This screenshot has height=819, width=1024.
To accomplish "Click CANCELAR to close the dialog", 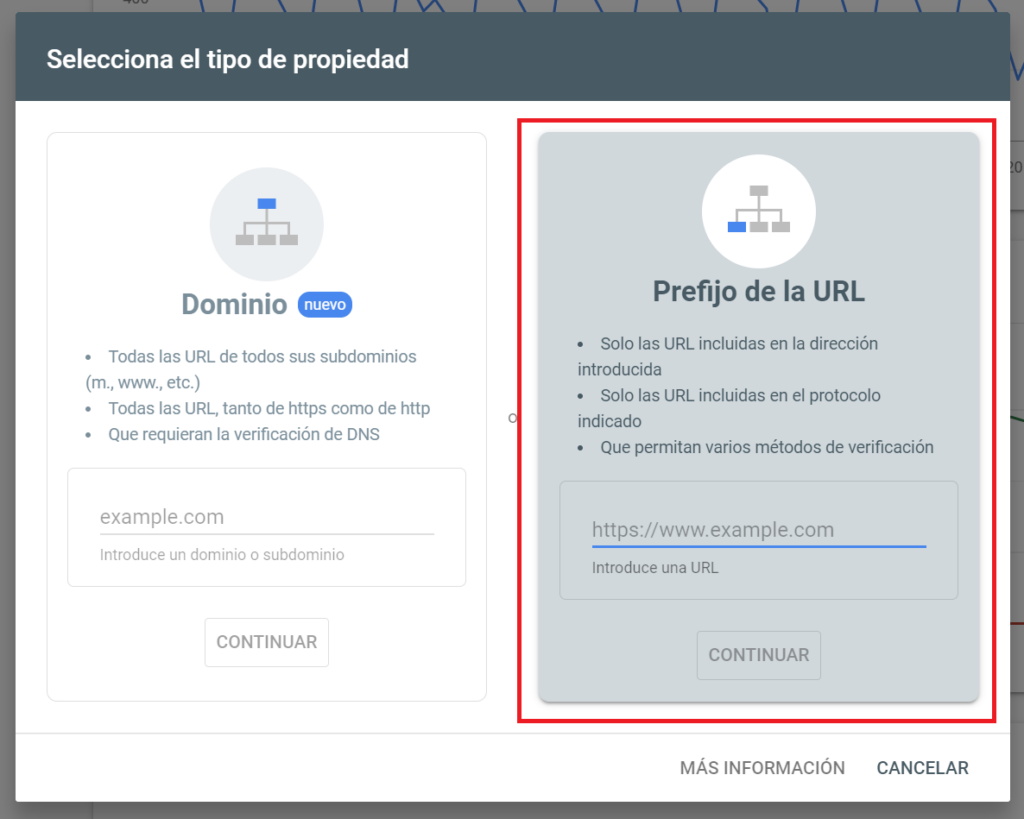I will coord(922,768).
